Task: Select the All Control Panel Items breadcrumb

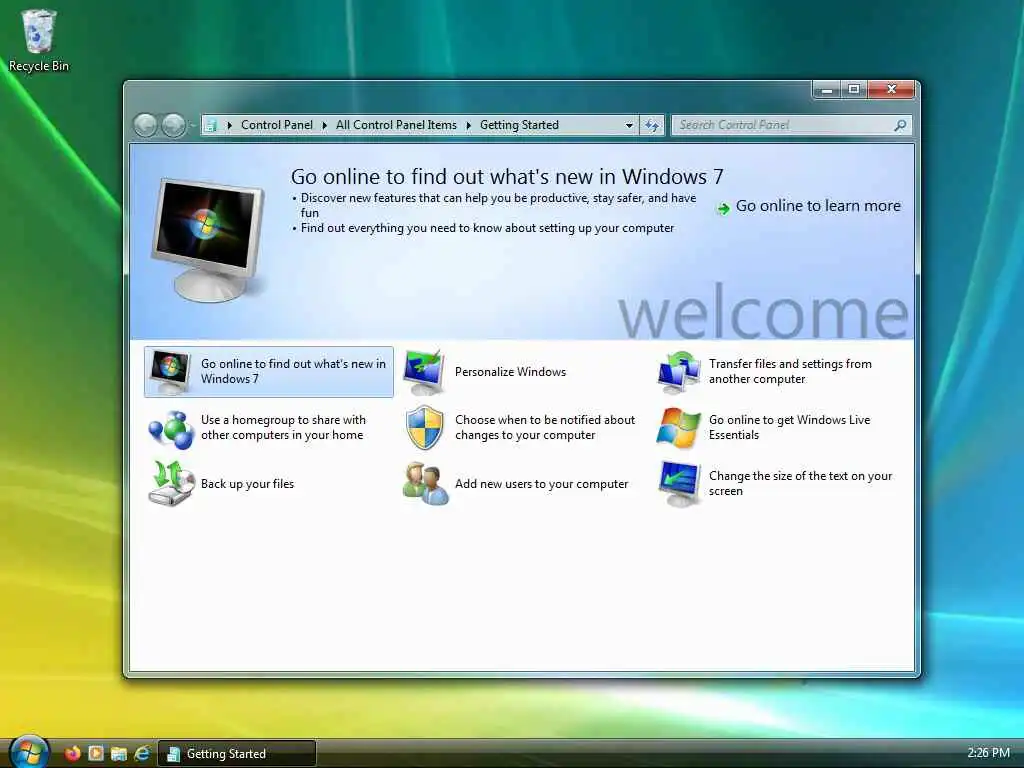Action: [396, 125]
